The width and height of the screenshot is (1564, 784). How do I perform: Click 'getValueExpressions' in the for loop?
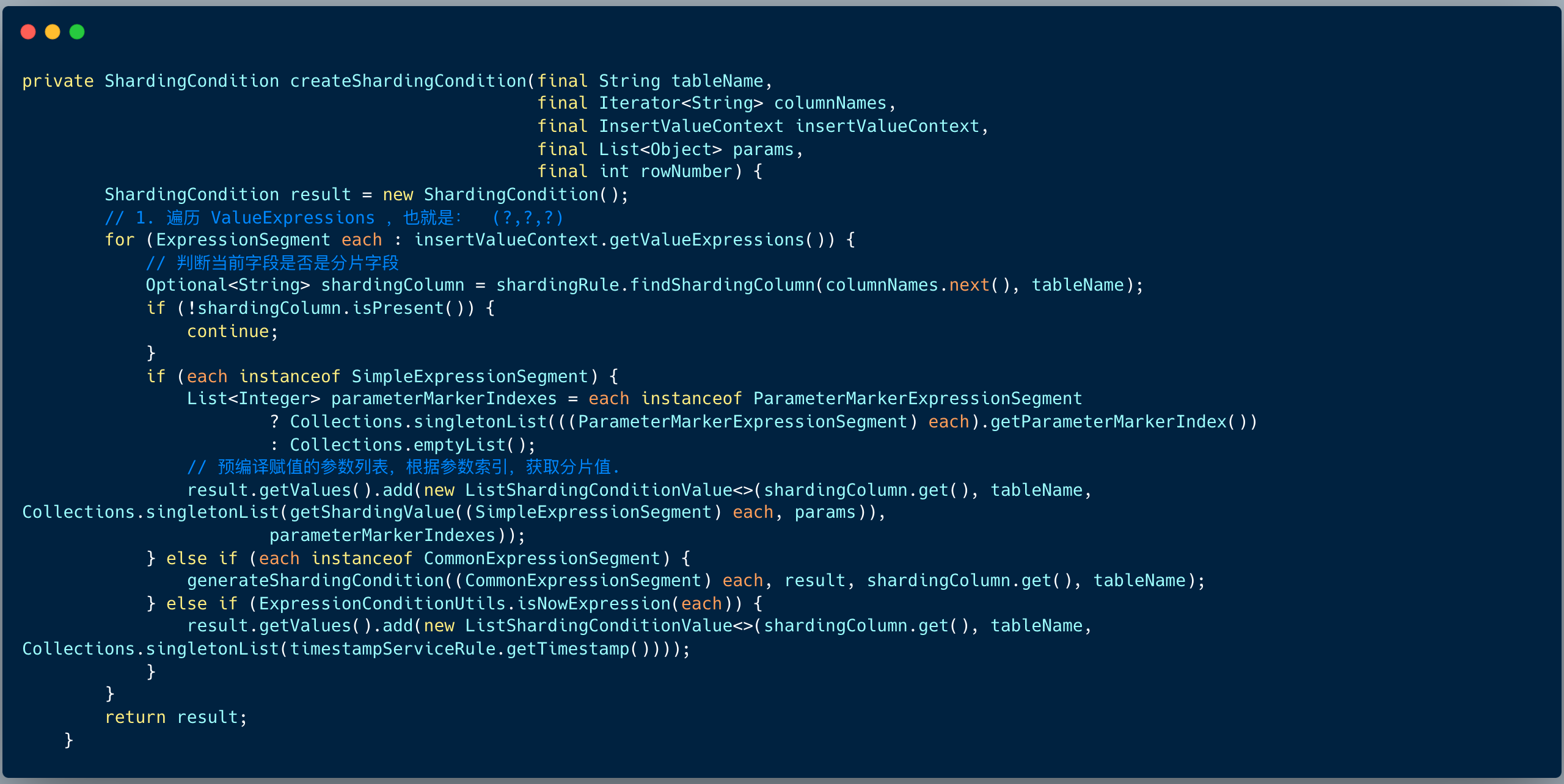[706, 240]
